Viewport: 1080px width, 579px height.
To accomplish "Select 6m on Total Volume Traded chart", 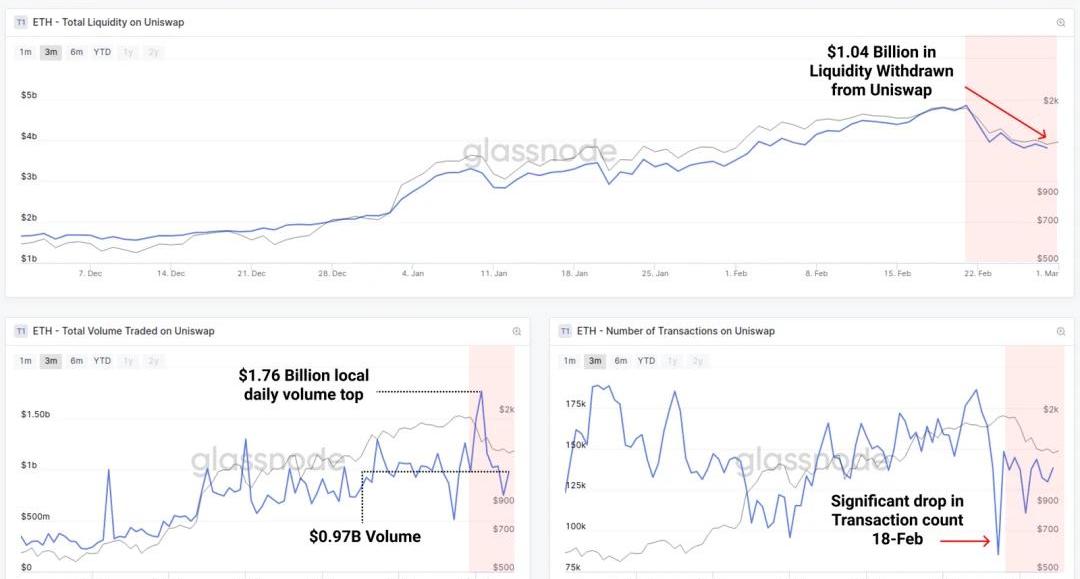I will pos(76,360).
